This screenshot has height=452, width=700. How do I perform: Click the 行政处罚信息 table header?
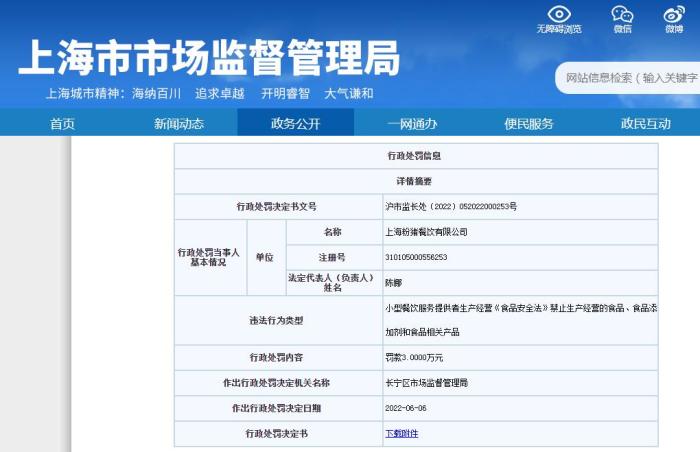[415, 156]
